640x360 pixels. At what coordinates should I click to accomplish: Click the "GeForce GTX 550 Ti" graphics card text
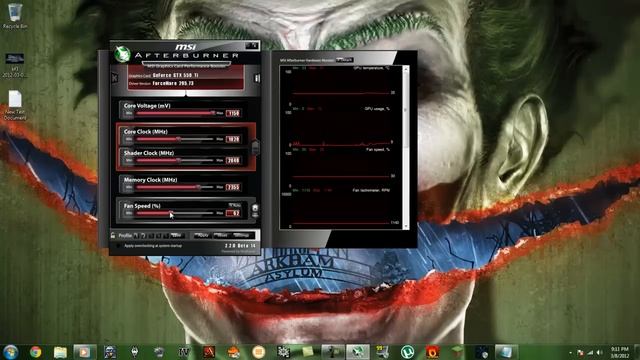pos(176,75)
